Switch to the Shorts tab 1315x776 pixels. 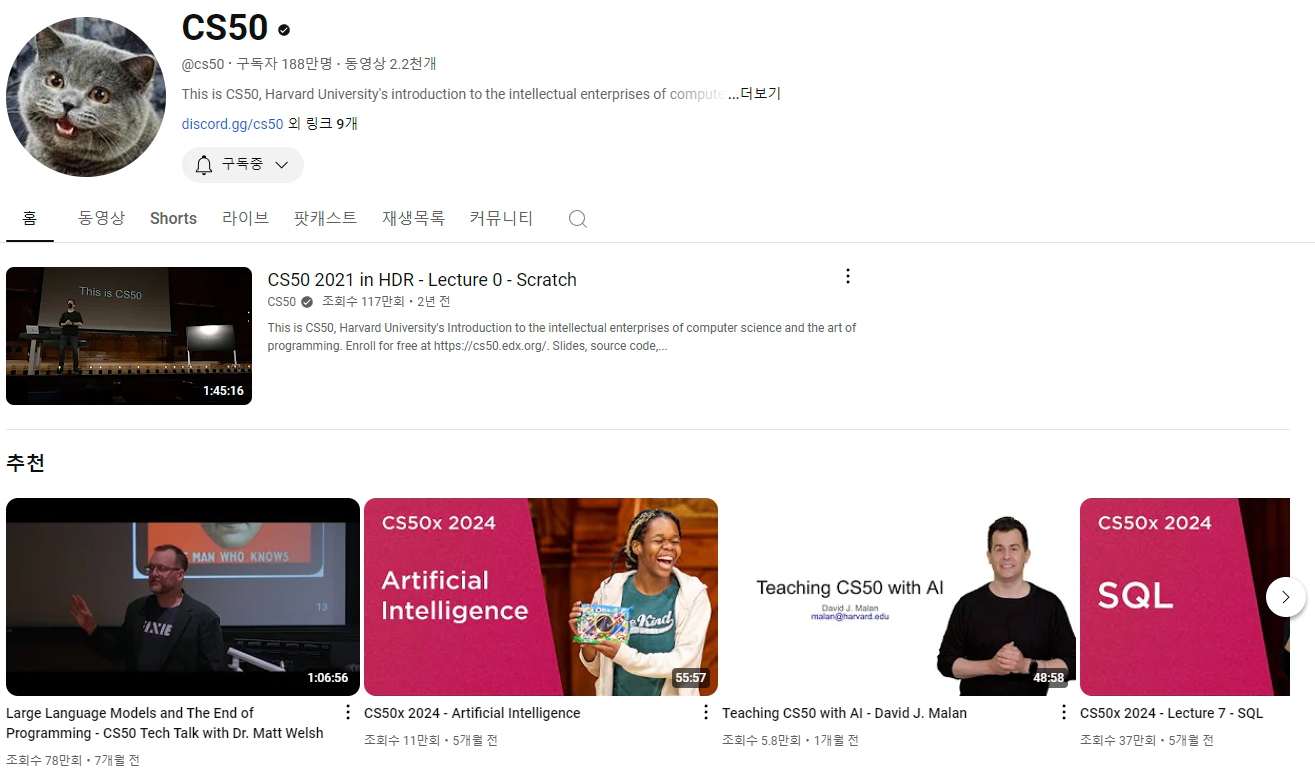click(x=173, y=218)
